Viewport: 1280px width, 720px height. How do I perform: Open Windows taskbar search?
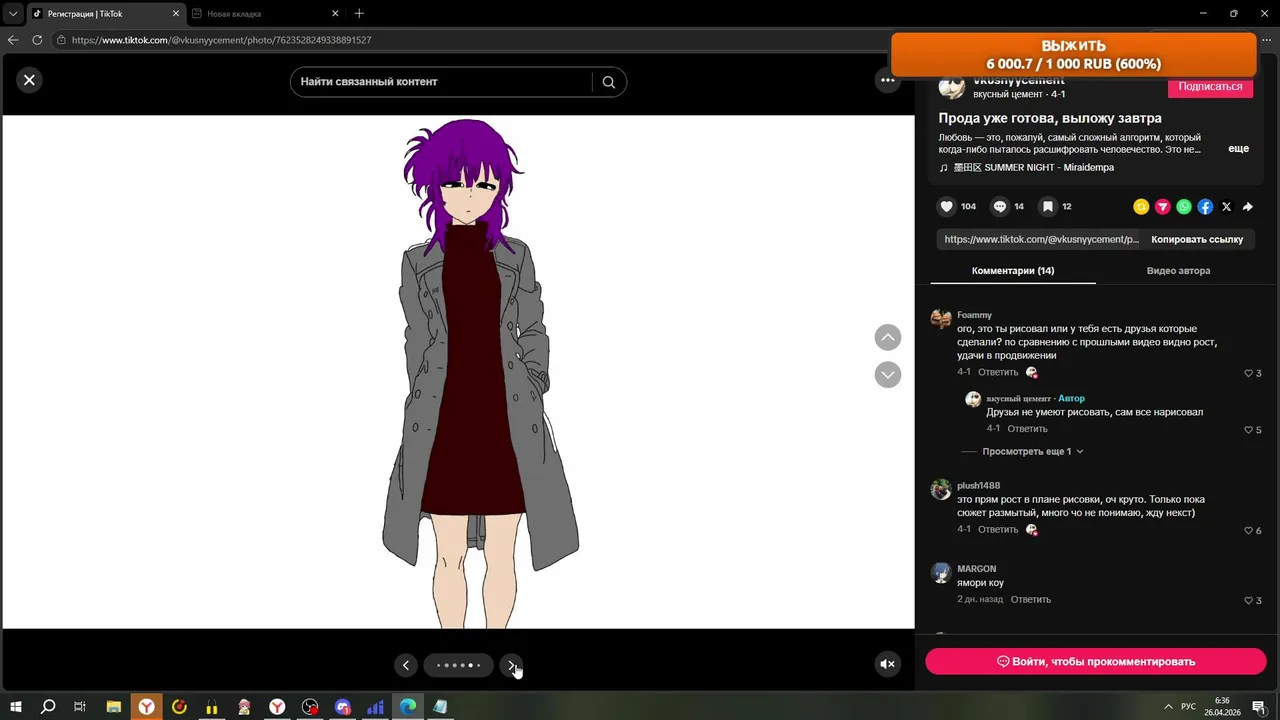click(x=47, y=707)
